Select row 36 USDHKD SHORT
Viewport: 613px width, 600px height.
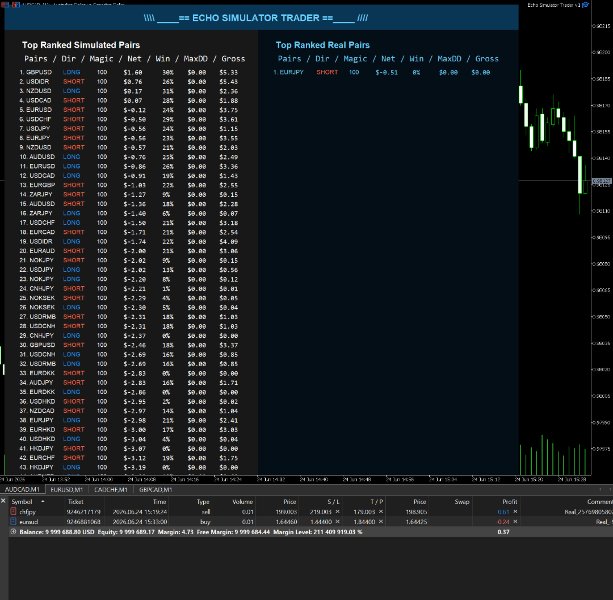(x=129, y=401)
